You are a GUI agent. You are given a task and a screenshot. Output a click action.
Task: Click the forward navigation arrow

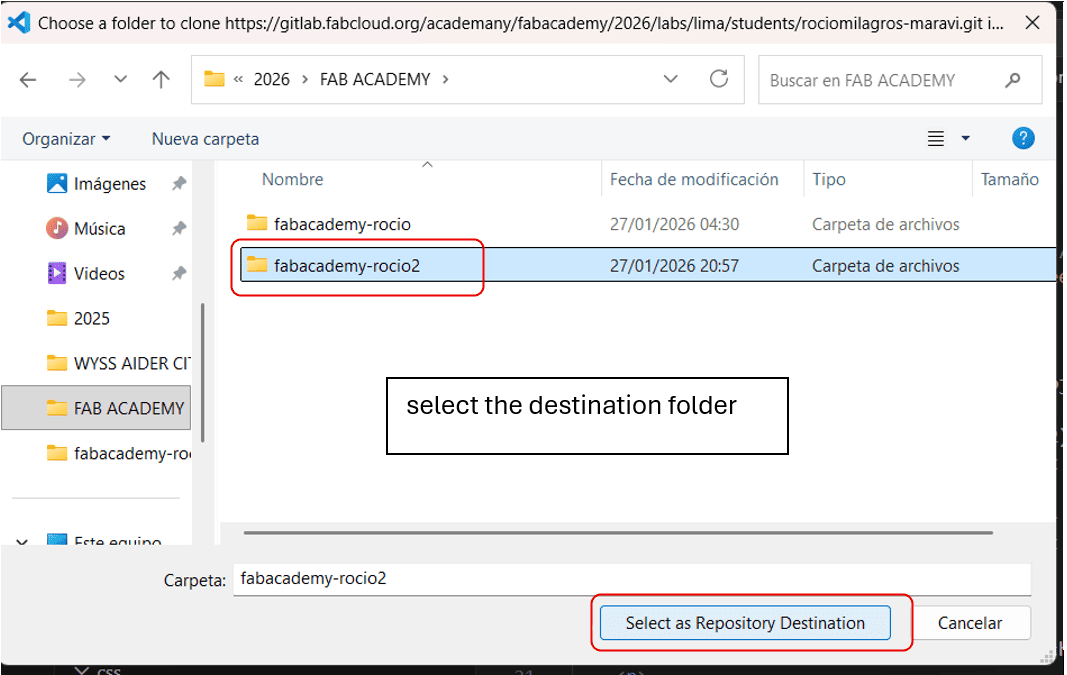[77, 80]
